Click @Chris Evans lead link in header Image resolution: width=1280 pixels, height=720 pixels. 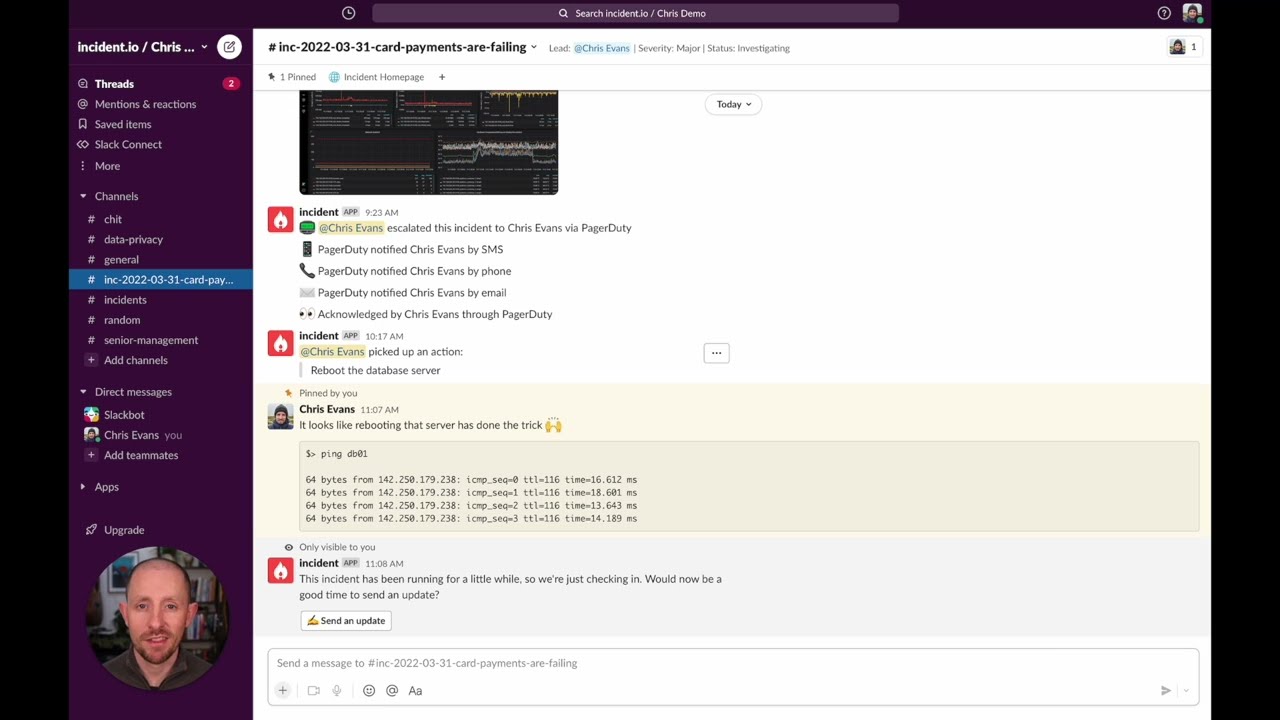pyautogui.click(x=601, y=48)
